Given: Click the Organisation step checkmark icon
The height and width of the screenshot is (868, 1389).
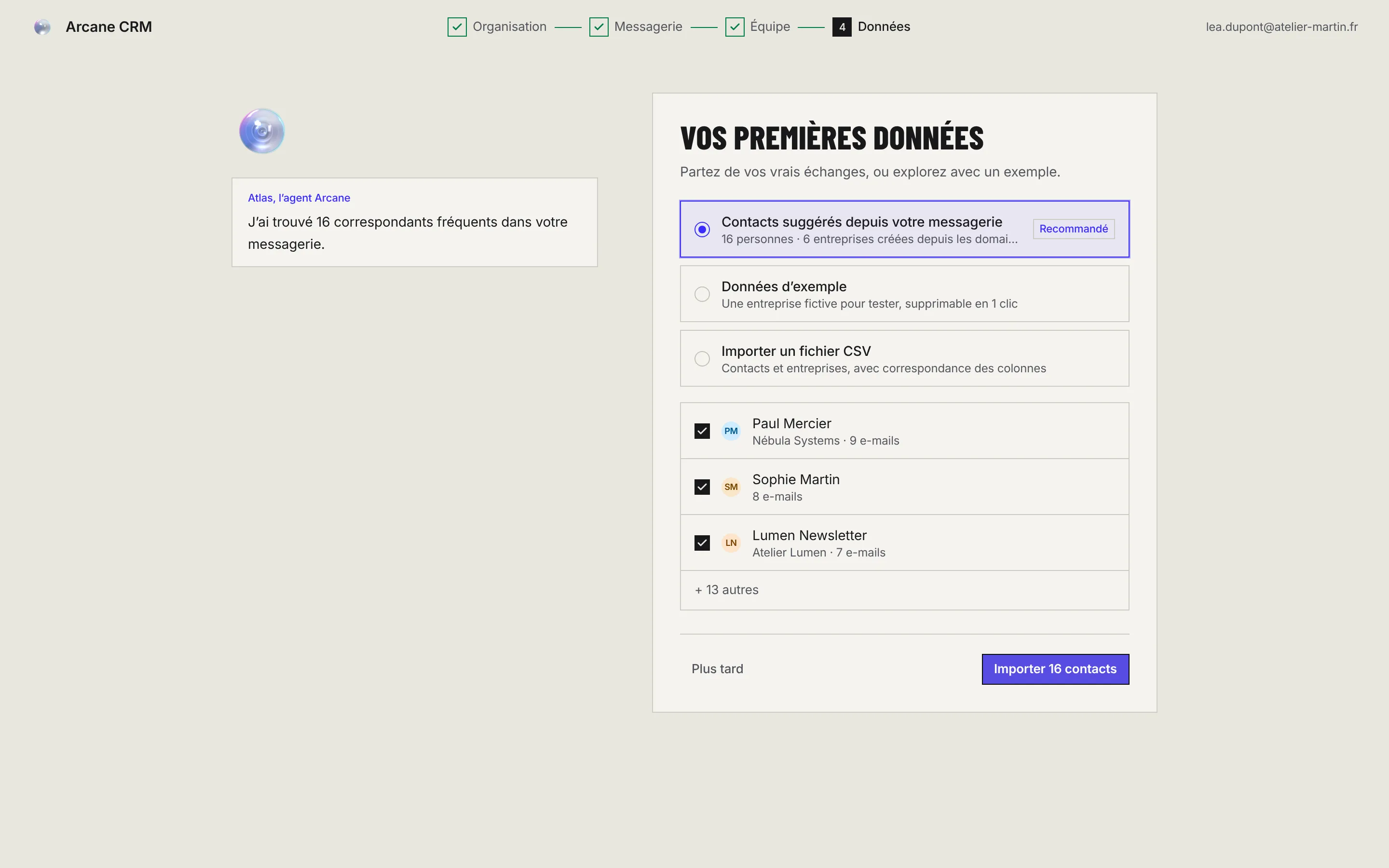Looking at the screenshot, I should (457, 27).
